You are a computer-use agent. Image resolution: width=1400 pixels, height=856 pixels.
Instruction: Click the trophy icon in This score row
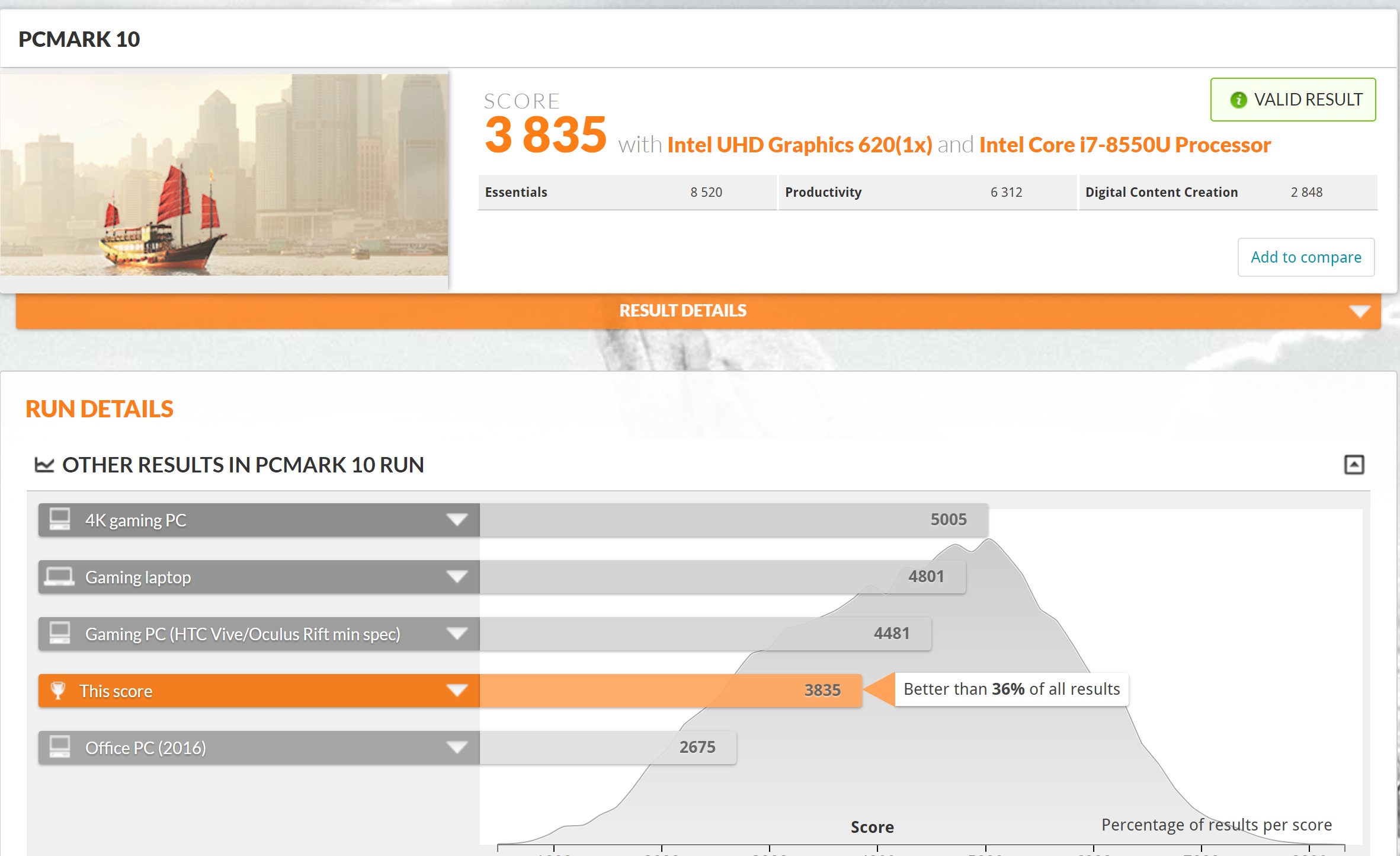58,690
